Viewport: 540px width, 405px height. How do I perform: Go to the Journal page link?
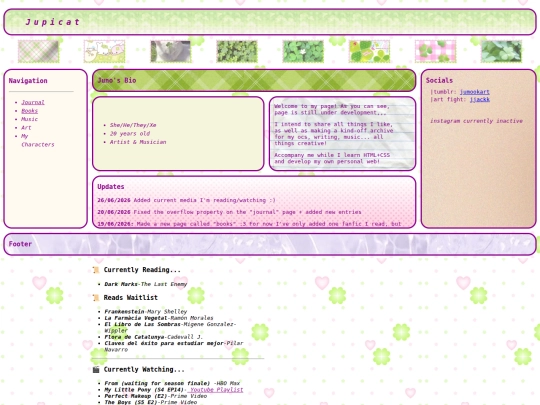pyautogui.click(x=33, y=102)
